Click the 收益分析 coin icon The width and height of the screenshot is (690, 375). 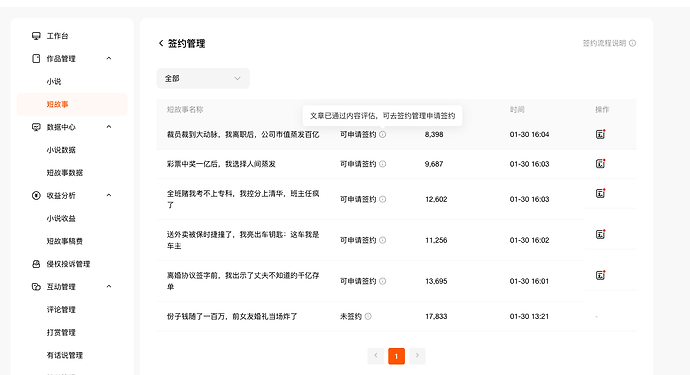(x=36, y=195)
